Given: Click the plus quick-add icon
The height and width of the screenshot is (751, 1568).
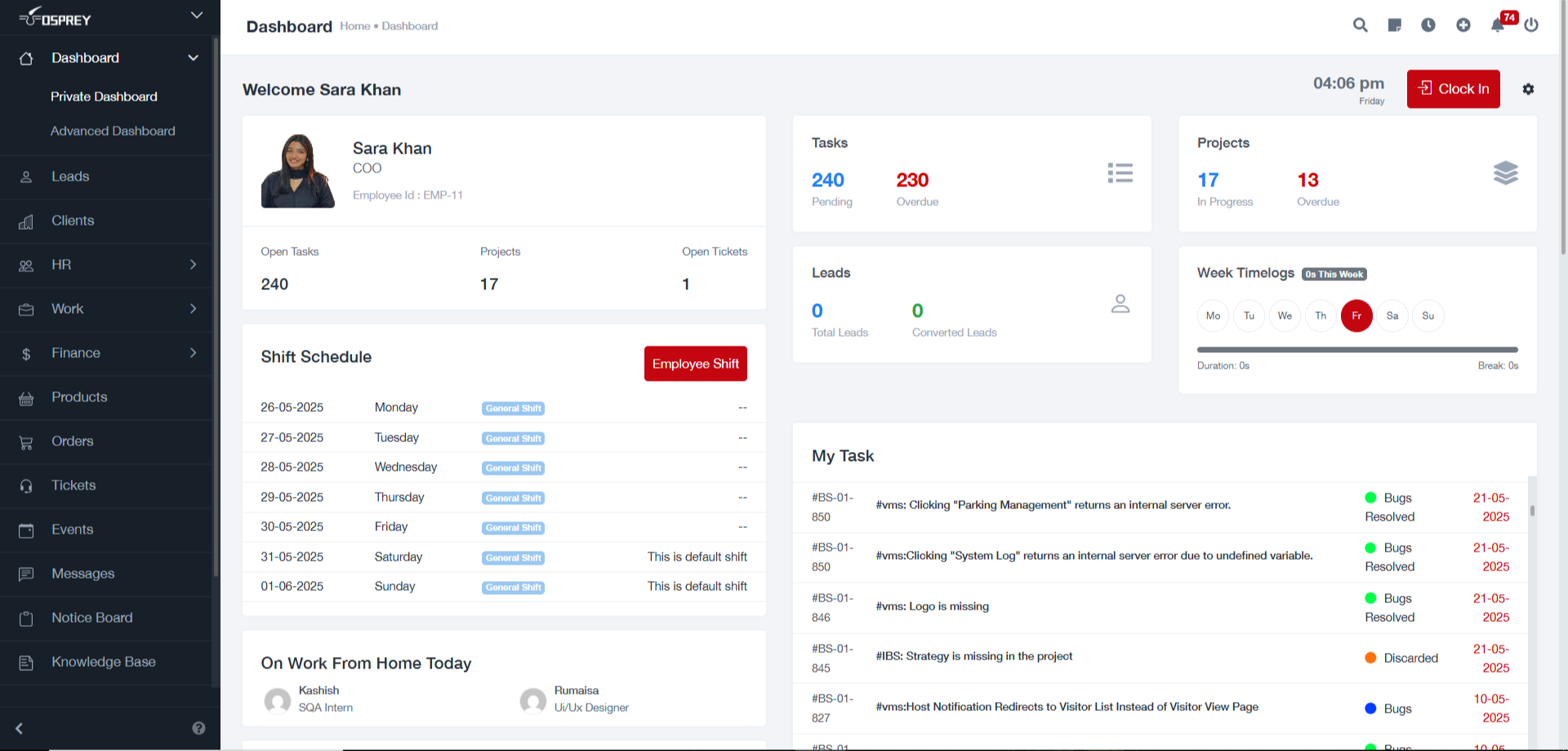Looking at the screenshot, I should (1463, 25).
